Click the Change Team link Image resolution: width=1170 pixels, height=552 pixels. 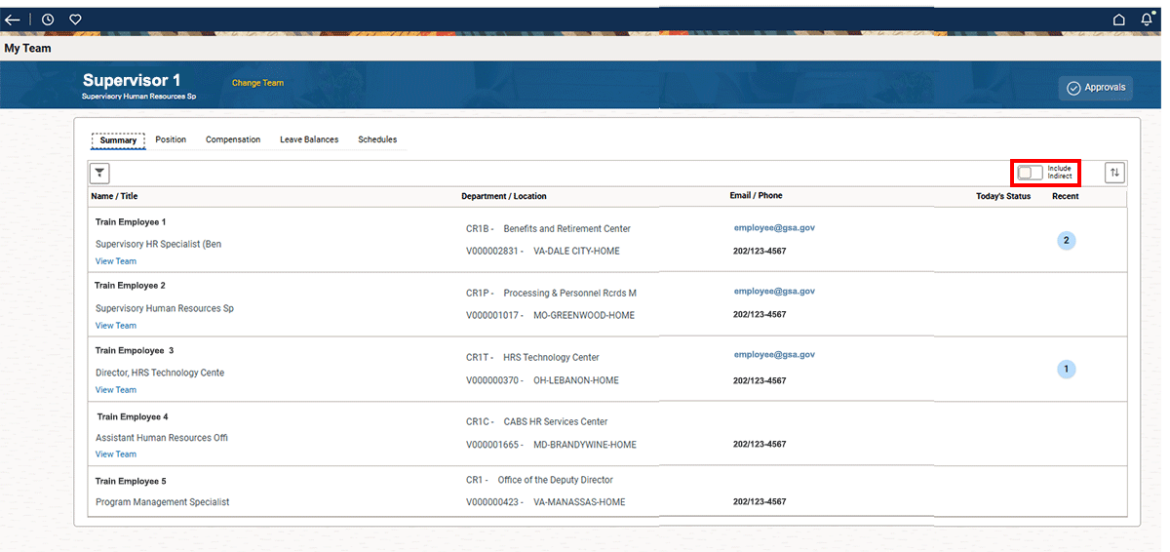(258, 83)
